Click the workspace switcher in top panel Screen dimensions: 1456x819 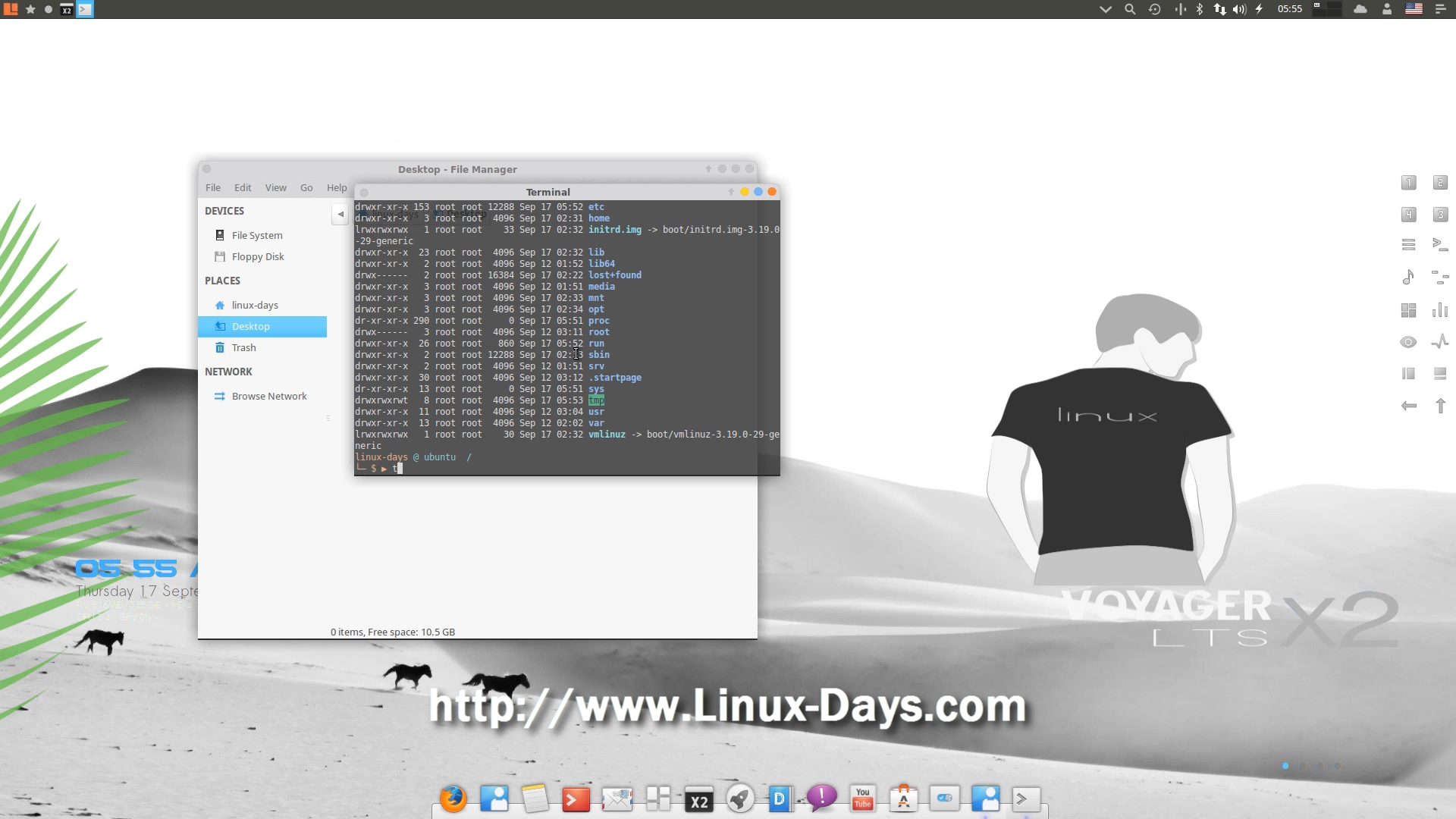(1327, 9)
